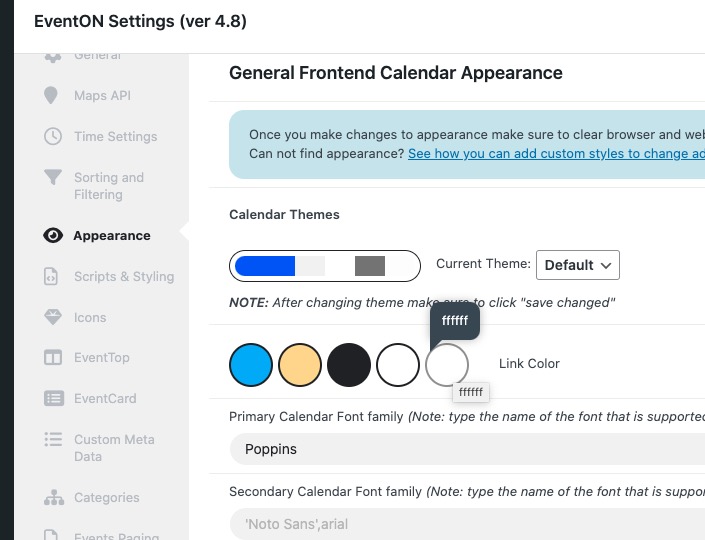Image resolution: width=705 pixels, height=540 pixels.
Task: Click the Primary Calendar Font family field
Action: pos(467,449)
